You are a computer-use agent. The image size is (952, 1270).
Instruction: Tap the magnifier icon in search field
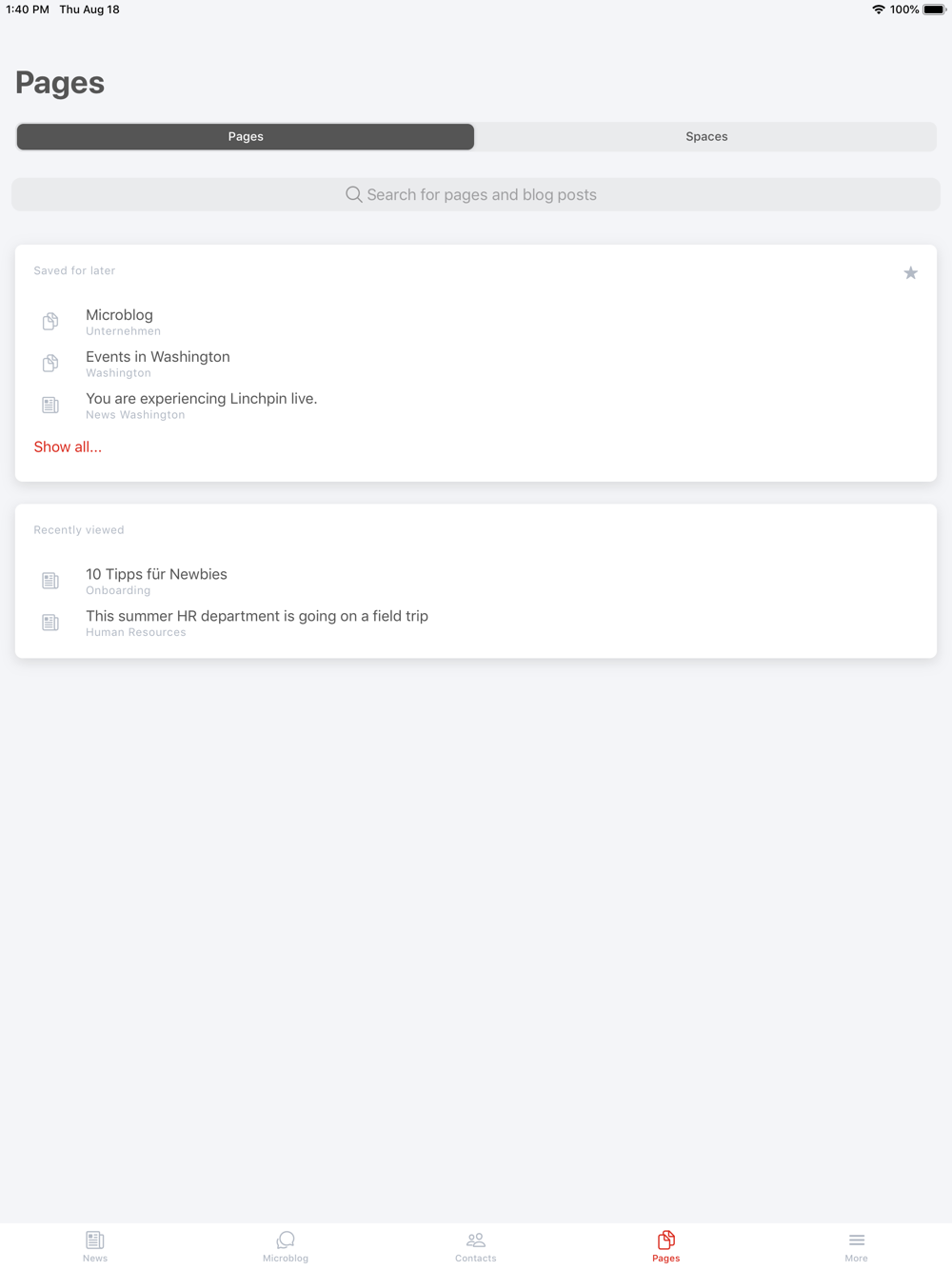pos(354,194)
